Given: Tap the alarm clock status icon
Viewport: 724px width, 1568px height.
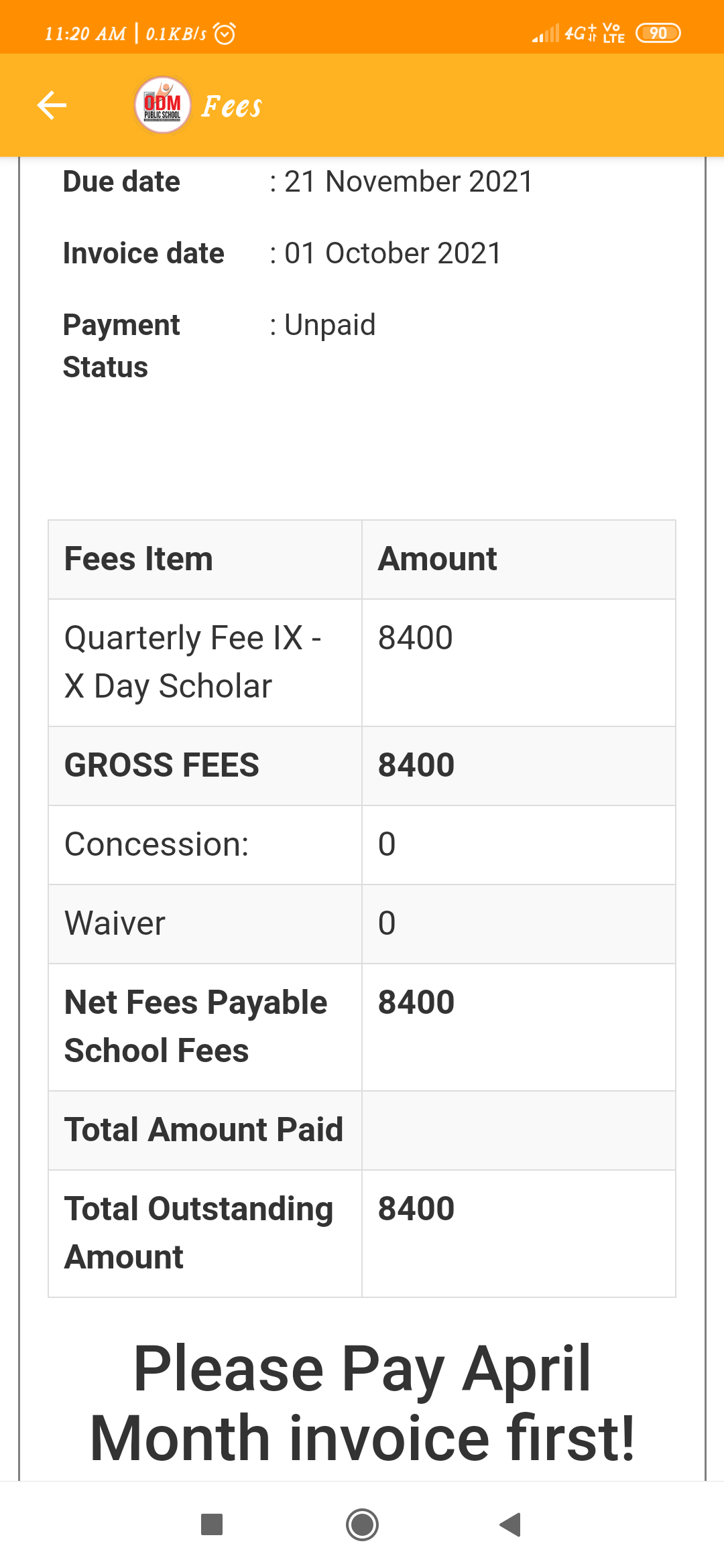Looking at the screenshot, I should [x=224, y=33].
